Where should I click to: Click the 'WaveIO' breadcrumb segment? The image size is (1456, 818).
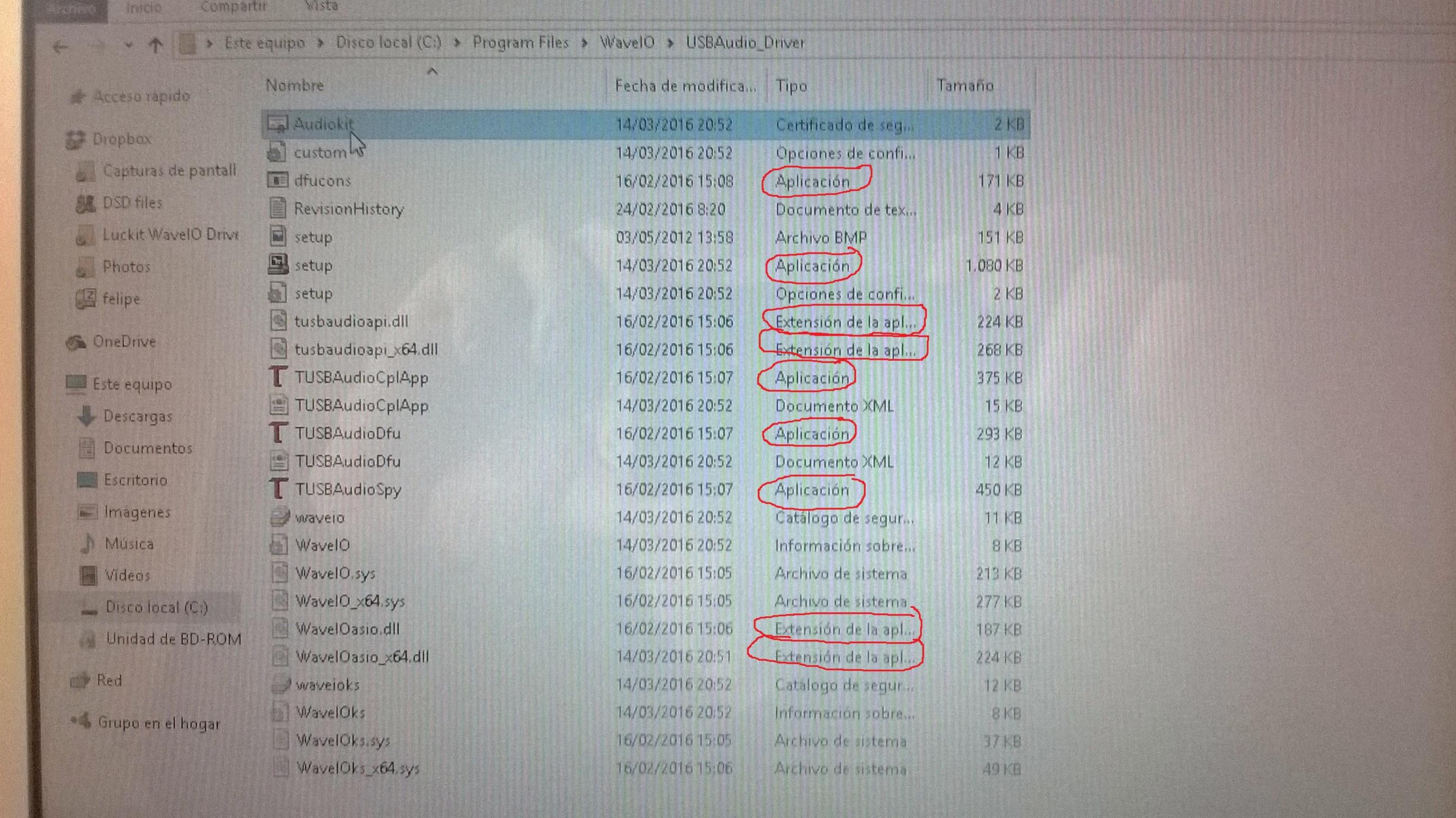pos(627,42)
